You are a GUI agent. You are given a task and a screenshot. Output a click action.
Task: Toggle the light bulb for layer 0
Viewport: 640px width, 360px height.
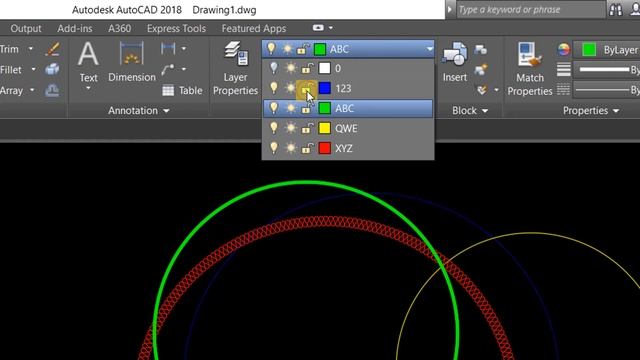point(273,68)
